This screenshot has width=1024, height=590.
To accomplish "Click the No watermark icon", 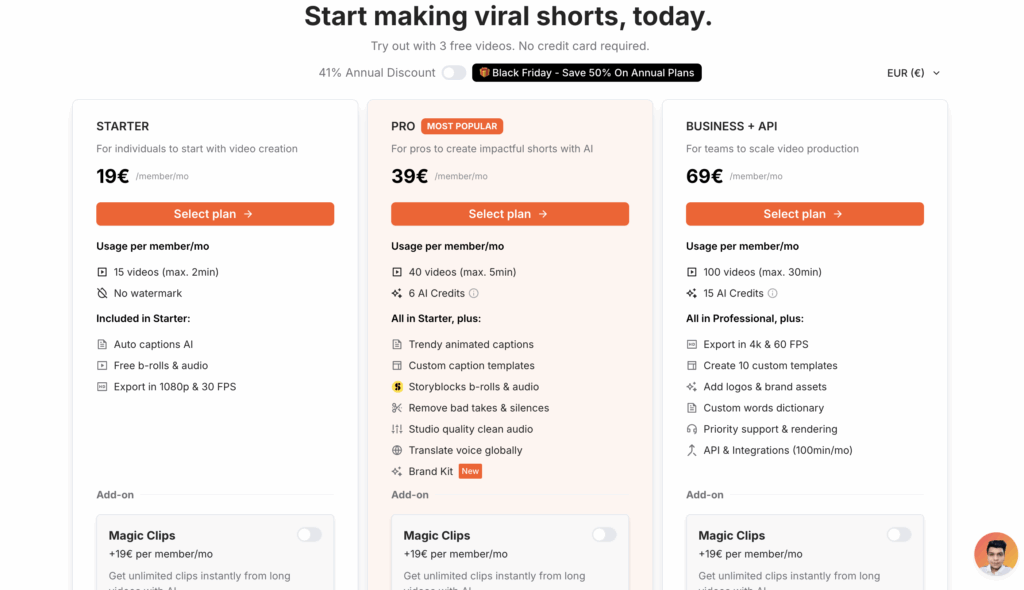I will (102, 294).
